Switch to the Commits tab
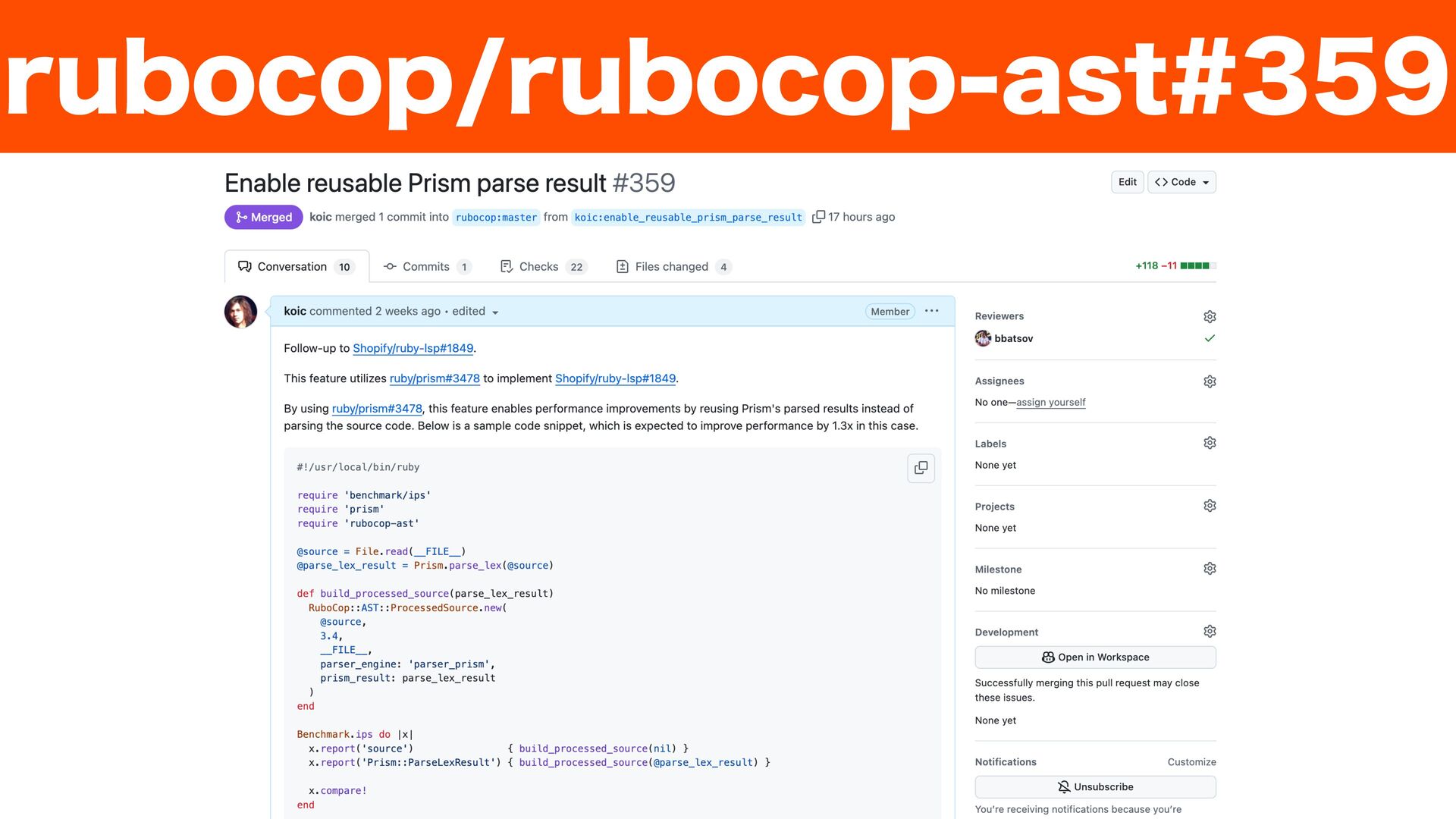 pos(426,267)
